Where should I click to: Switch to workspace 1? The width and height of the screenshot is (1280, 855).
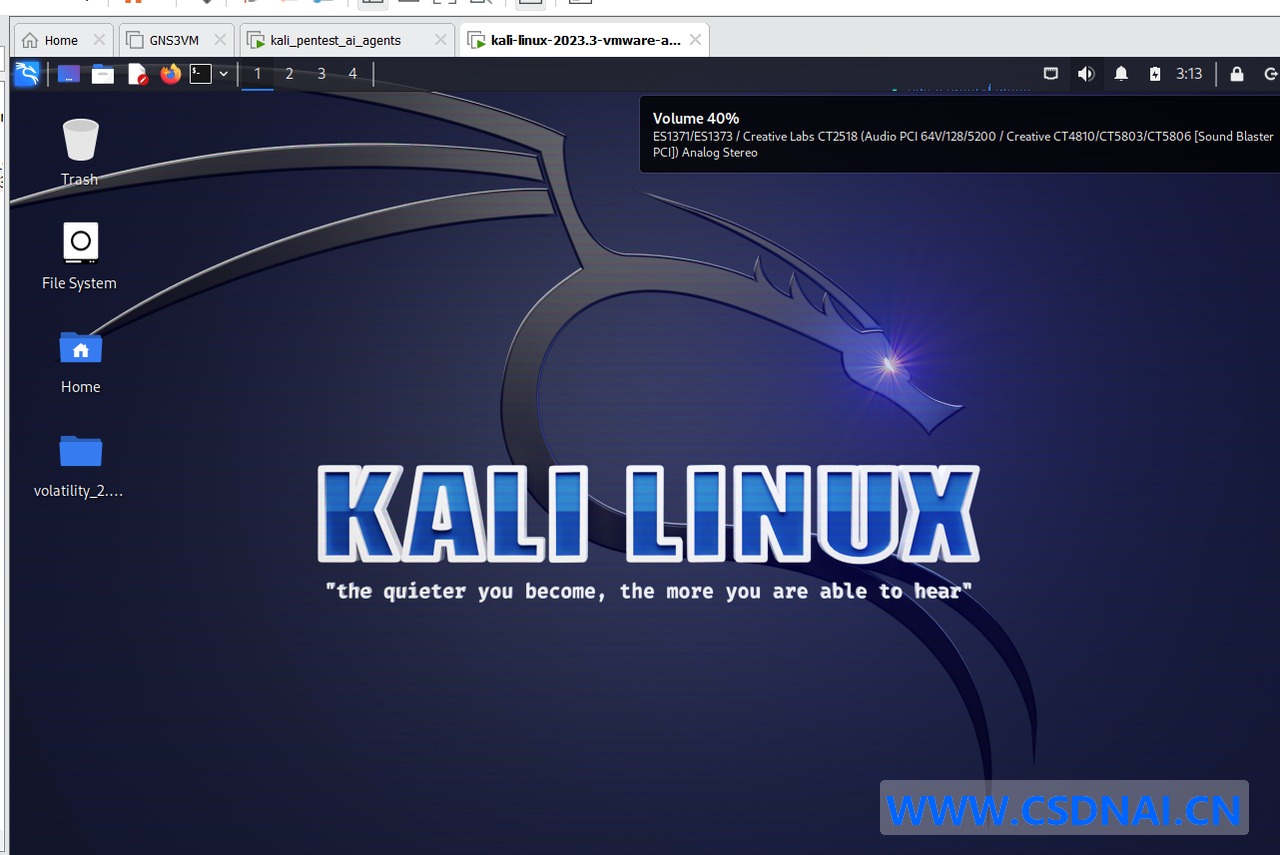tap(258, 74)
